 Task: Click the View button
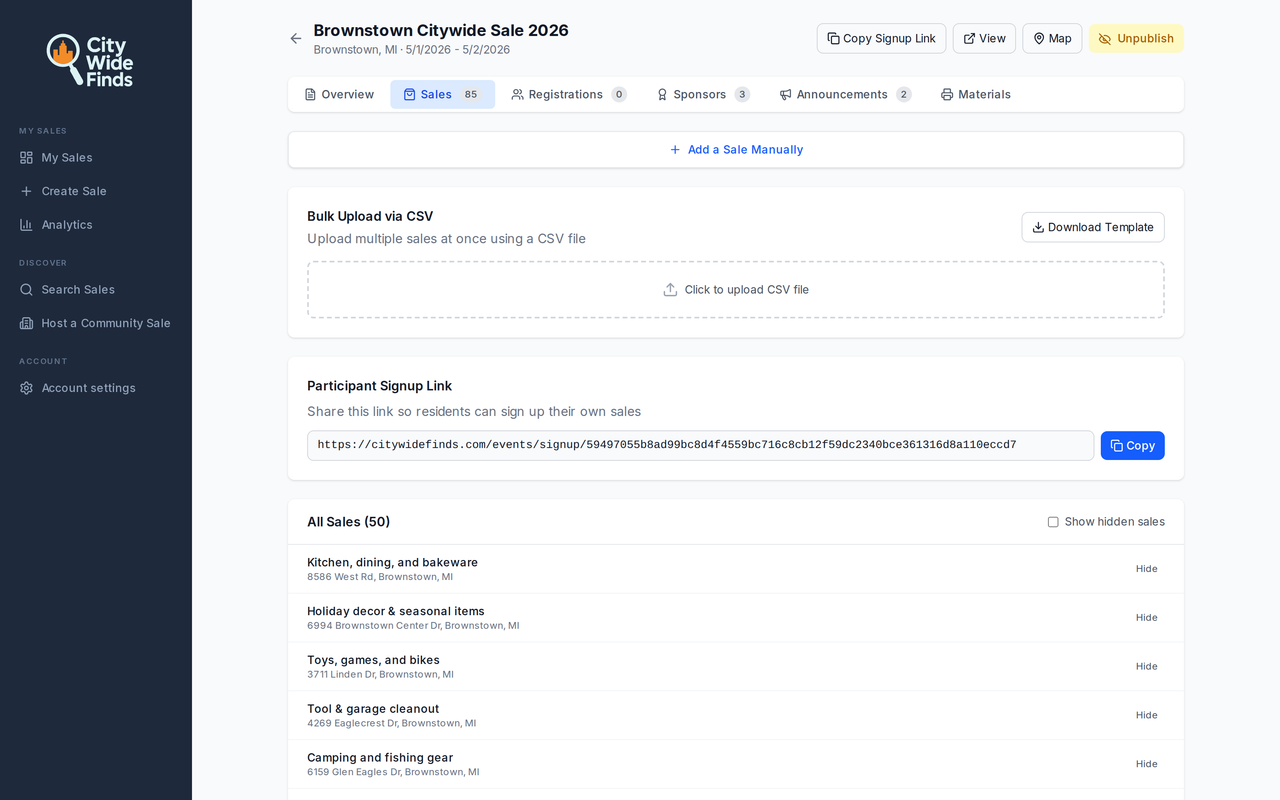coord(984,39)
